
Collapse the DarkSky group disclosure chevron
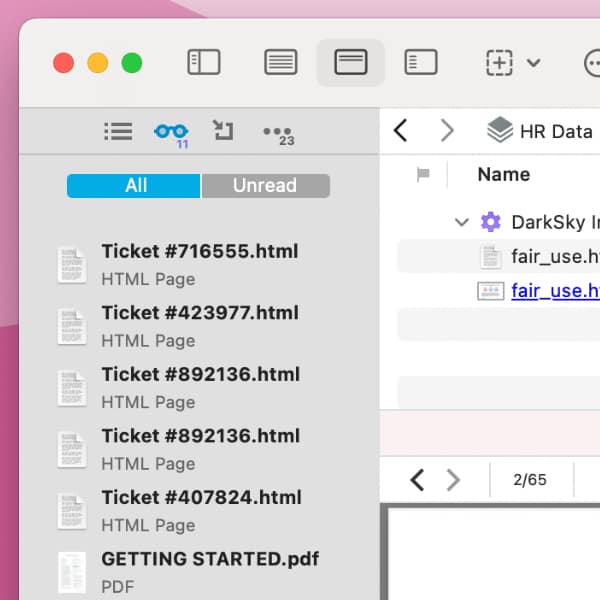[461, 222]
